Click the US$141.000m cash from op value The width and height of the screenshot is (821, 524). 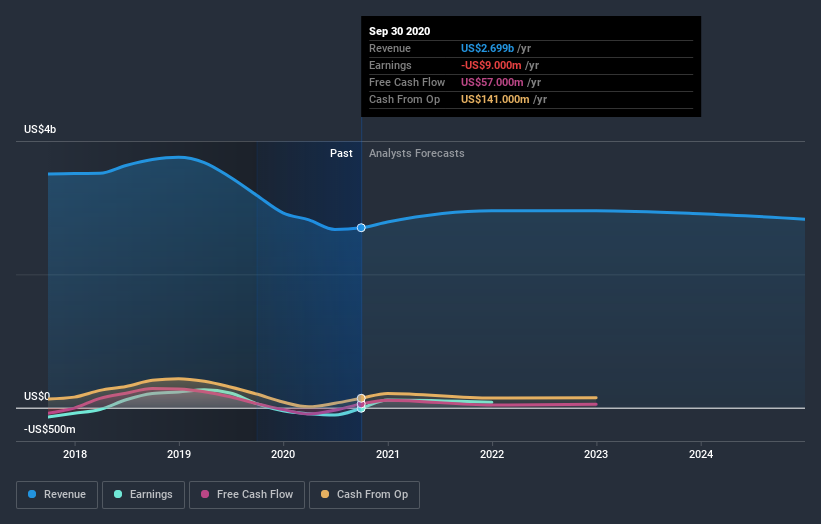[495, 99]
